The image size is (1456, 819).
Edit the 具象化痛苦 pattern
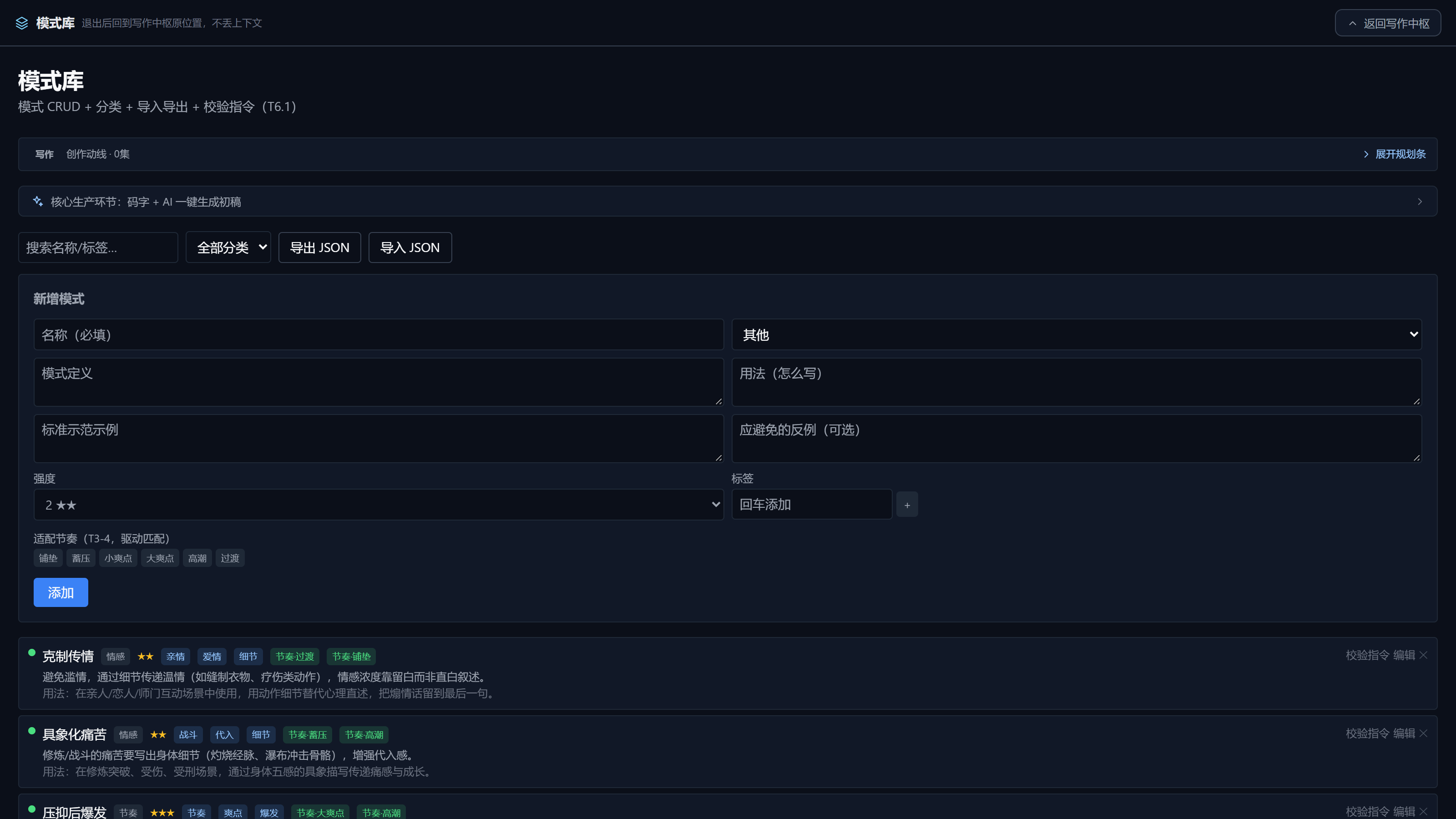[x=1404, y=733]
